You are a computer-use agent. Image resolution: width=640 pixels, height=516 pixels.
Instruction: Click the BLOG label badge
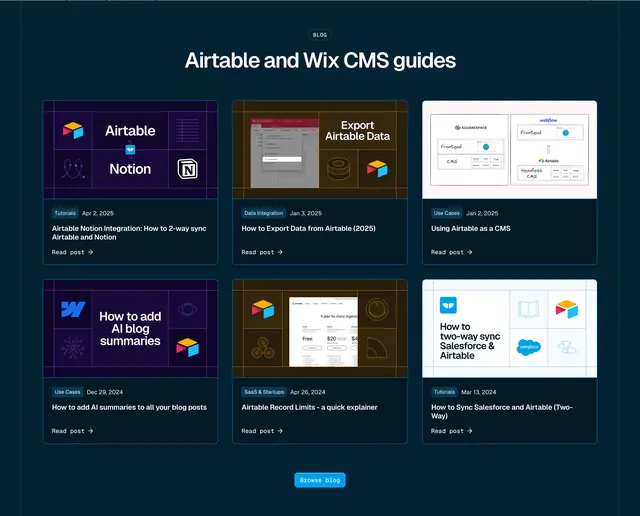click(320, 35)
